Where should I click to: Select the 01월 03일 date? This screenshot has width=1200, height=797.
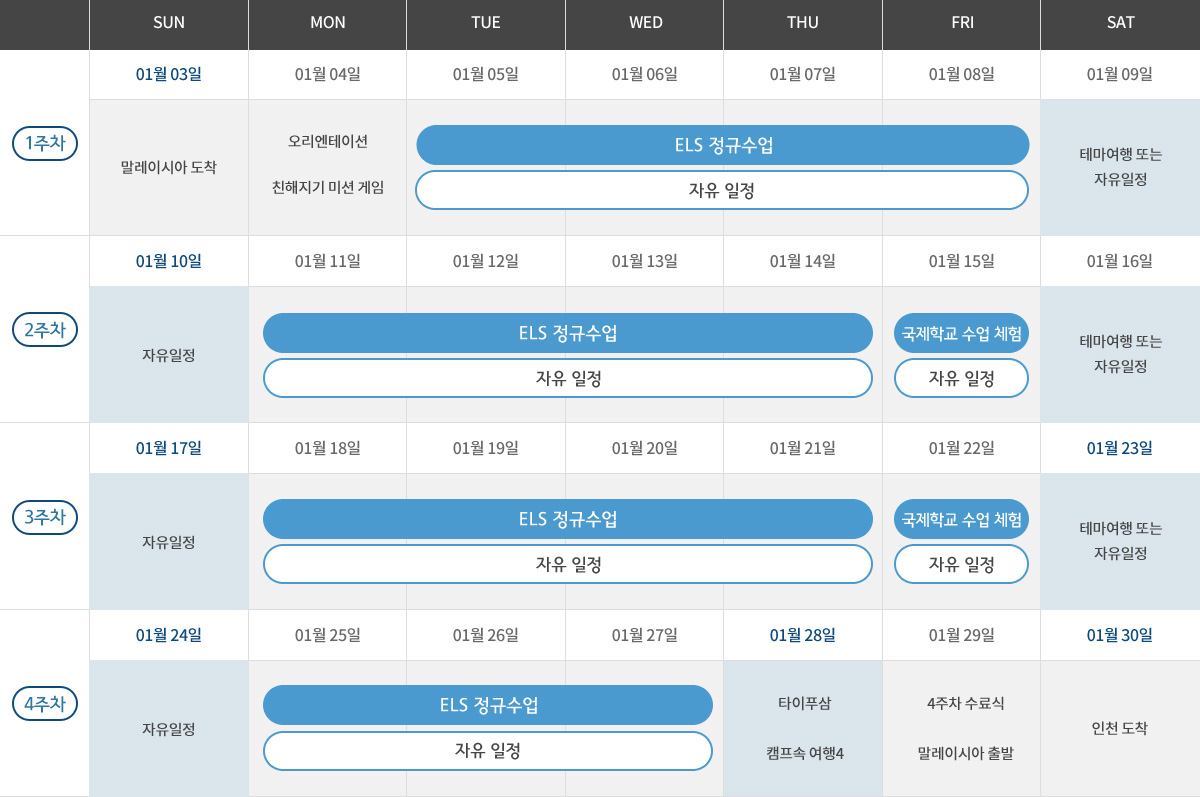click(x=168, y=74)
